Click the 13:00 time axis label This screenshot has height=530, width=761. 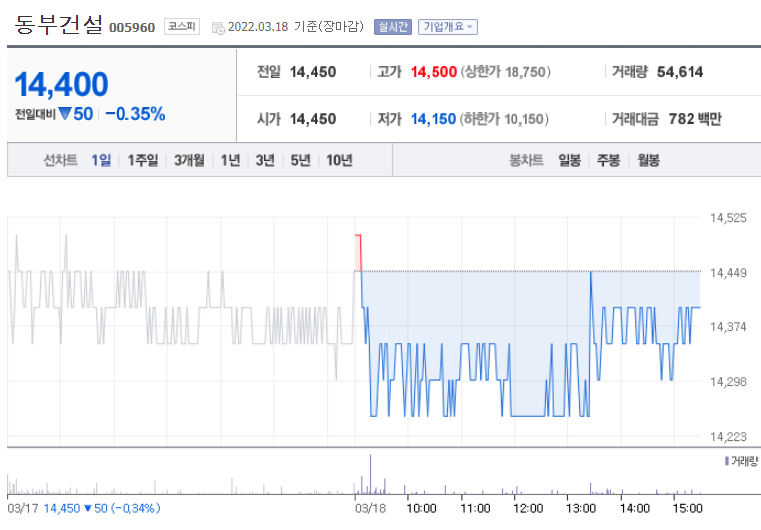pyautogui.click(x=581, y=508)
